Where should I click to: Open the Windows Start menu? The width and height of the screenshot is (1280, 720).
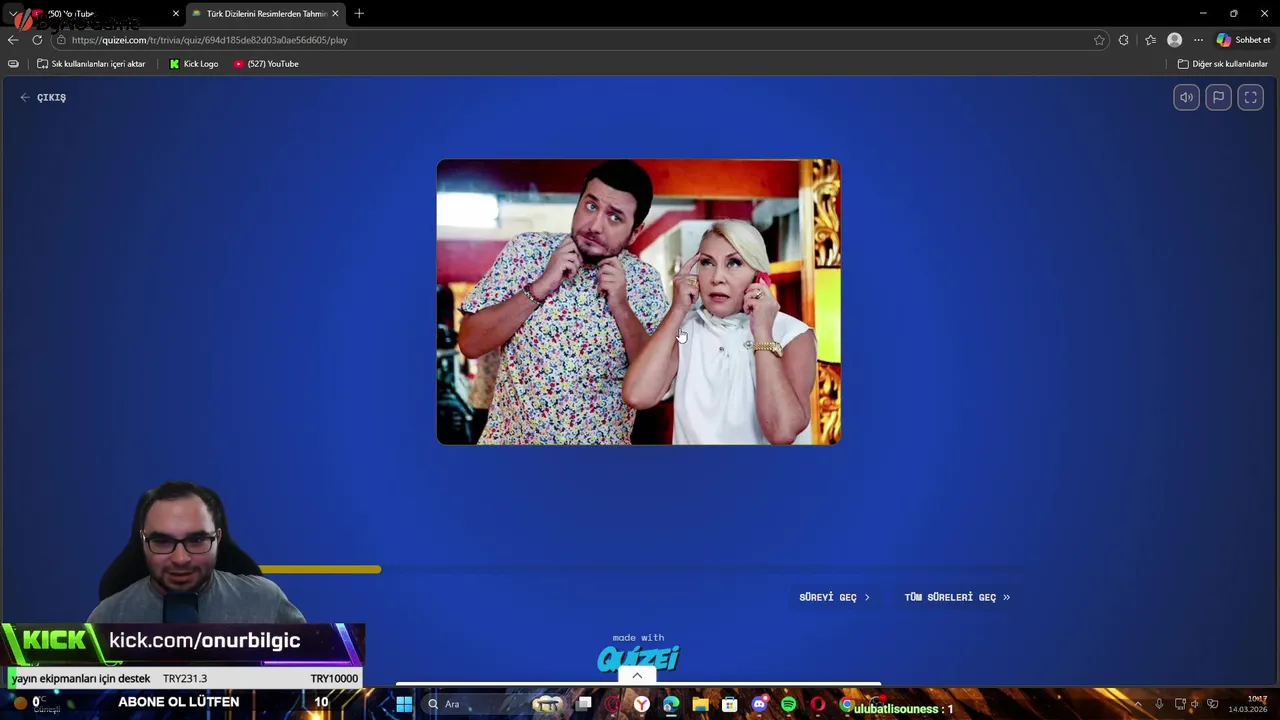[x=404, y=704]
